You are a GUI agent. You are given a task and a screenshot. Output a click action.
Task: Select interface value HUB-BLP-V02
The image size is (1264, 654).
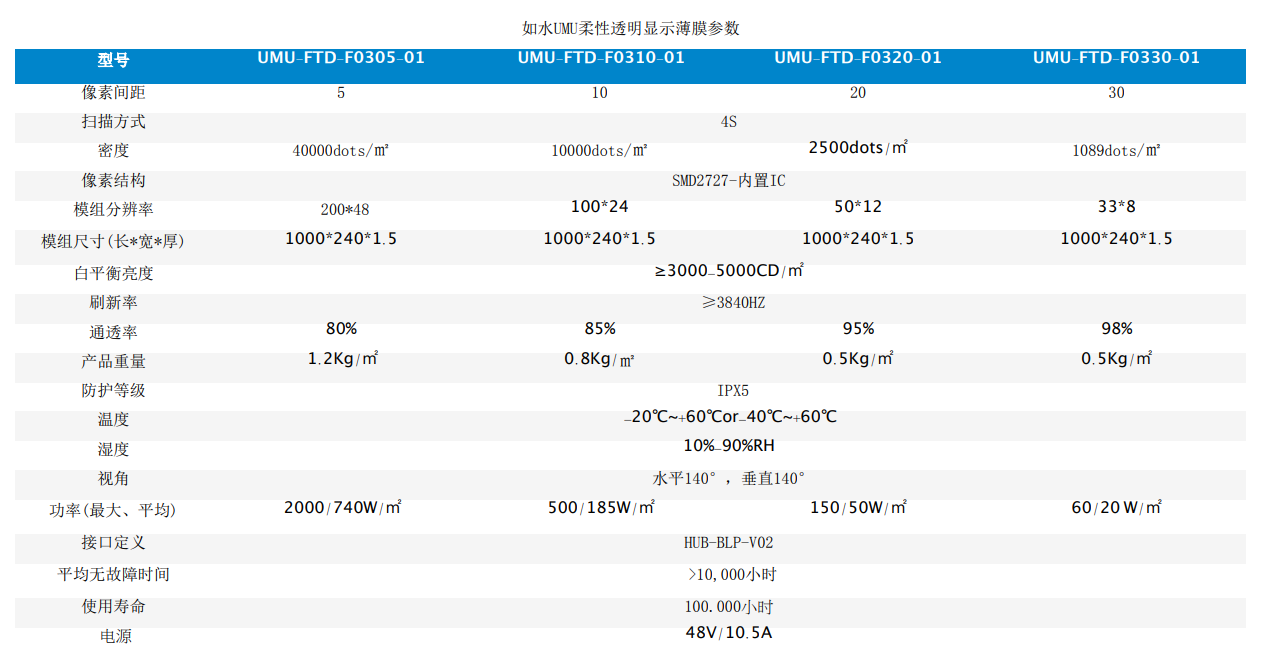click(x=729, y=543)
